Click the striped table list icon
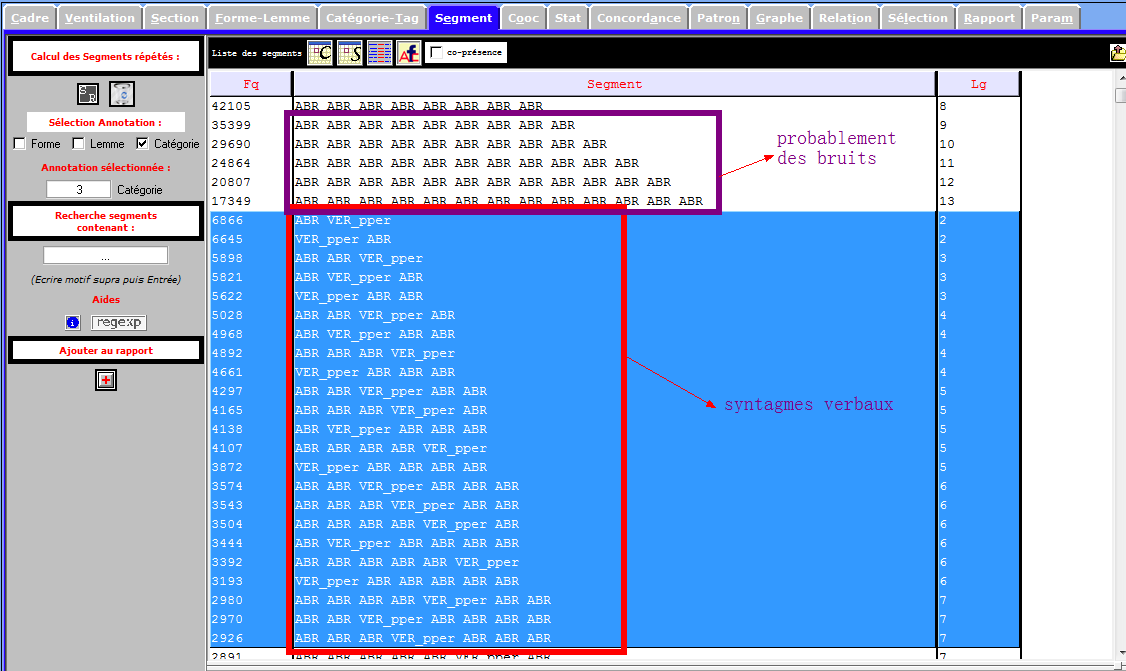This screenshot has height=671, width=1126. coord(380,53)
